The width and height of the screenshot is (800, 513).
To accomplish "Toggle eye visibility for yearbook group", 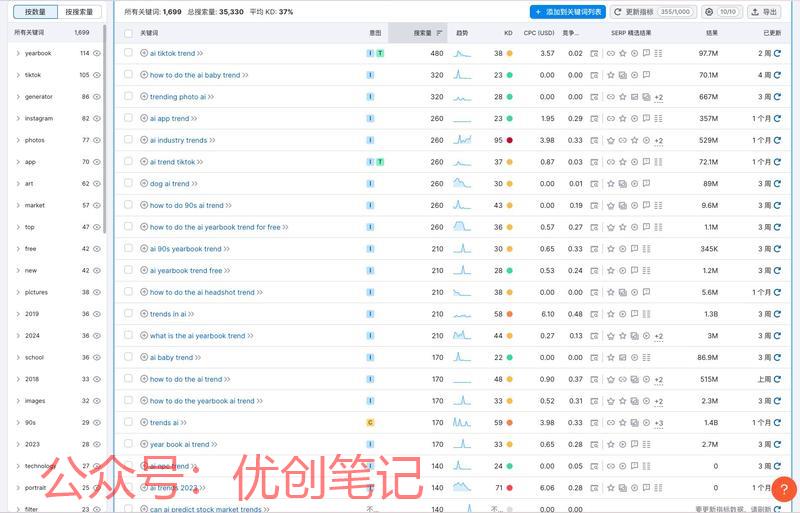I will (97, 53).
